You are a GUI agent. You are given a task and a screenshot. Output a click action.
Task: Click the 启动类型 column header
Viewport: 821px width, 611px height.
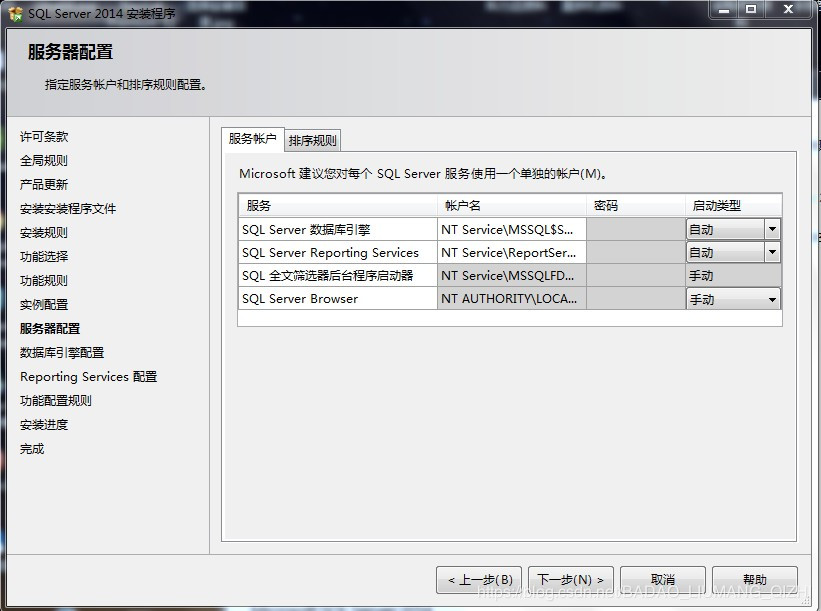tap(732, 205)
